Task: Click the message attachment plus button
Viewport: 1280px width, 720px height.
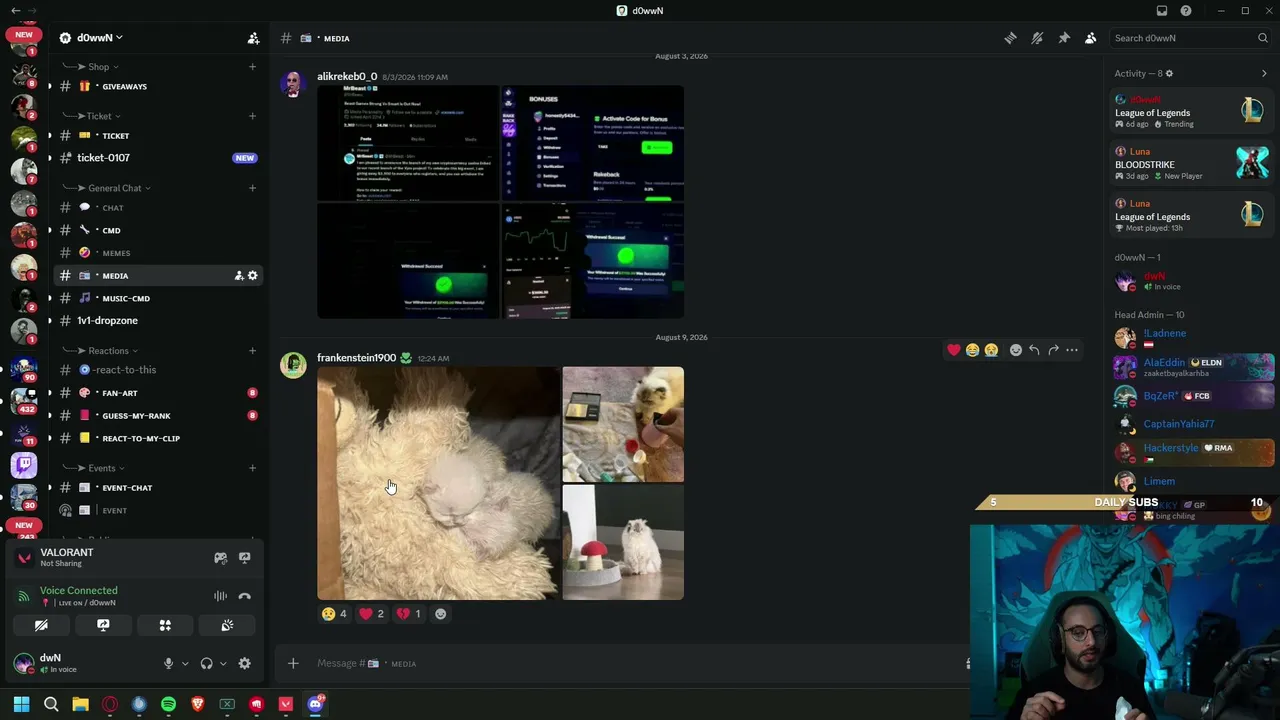Action: (x=293, y=664)
